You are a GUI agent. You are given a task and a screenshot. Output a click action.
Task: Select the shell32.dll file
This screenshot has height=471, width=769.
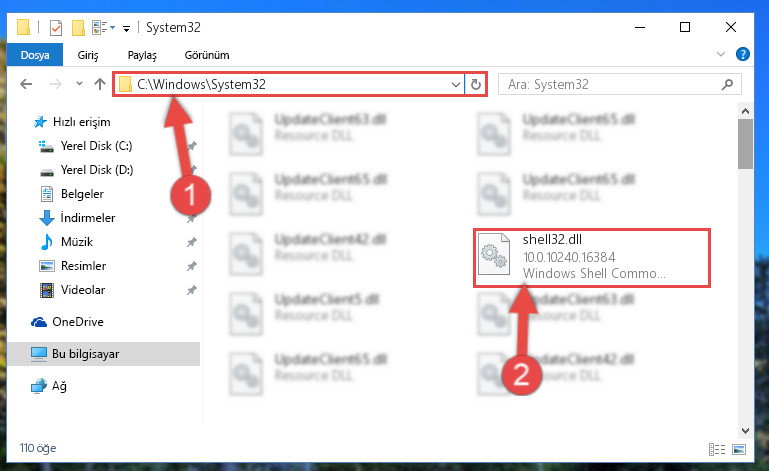[591, 258]
